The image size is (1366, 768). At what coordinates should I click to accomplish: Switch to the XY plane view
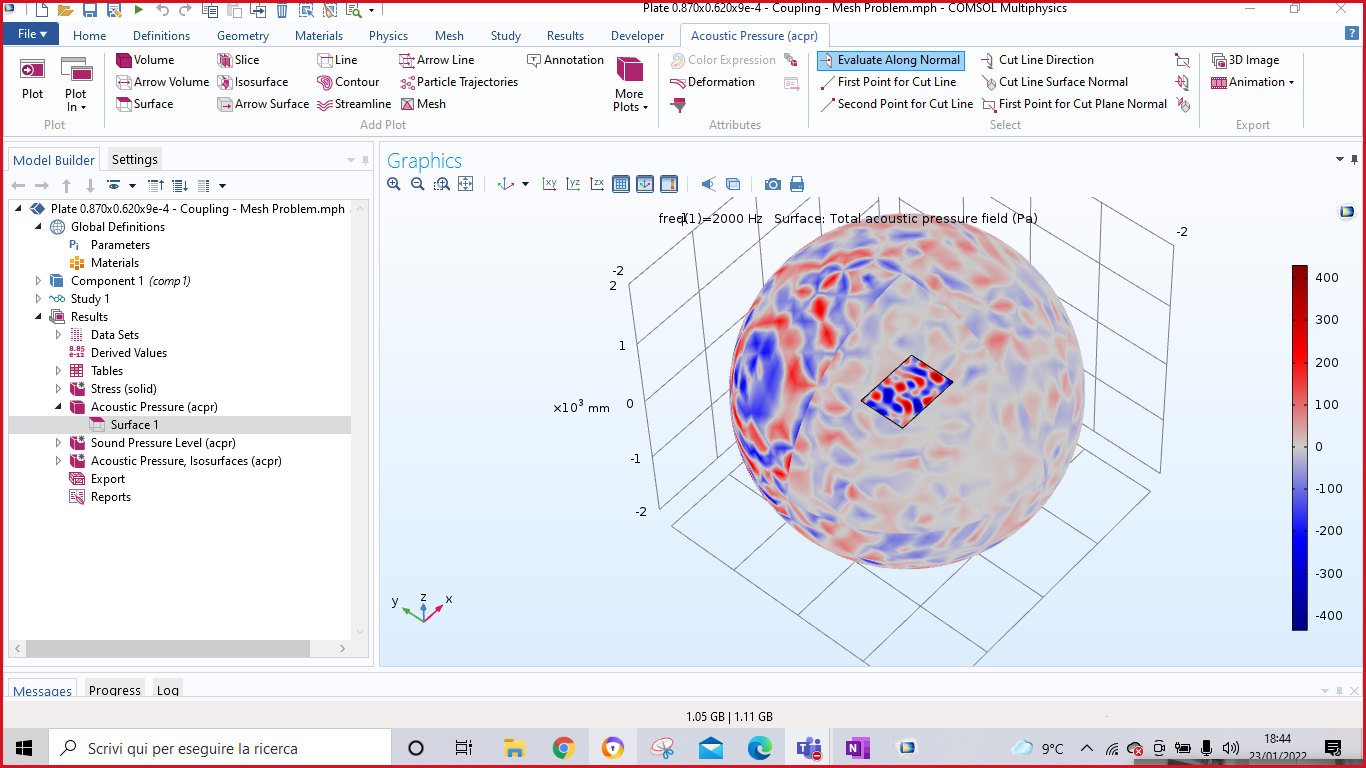(549, 184)
